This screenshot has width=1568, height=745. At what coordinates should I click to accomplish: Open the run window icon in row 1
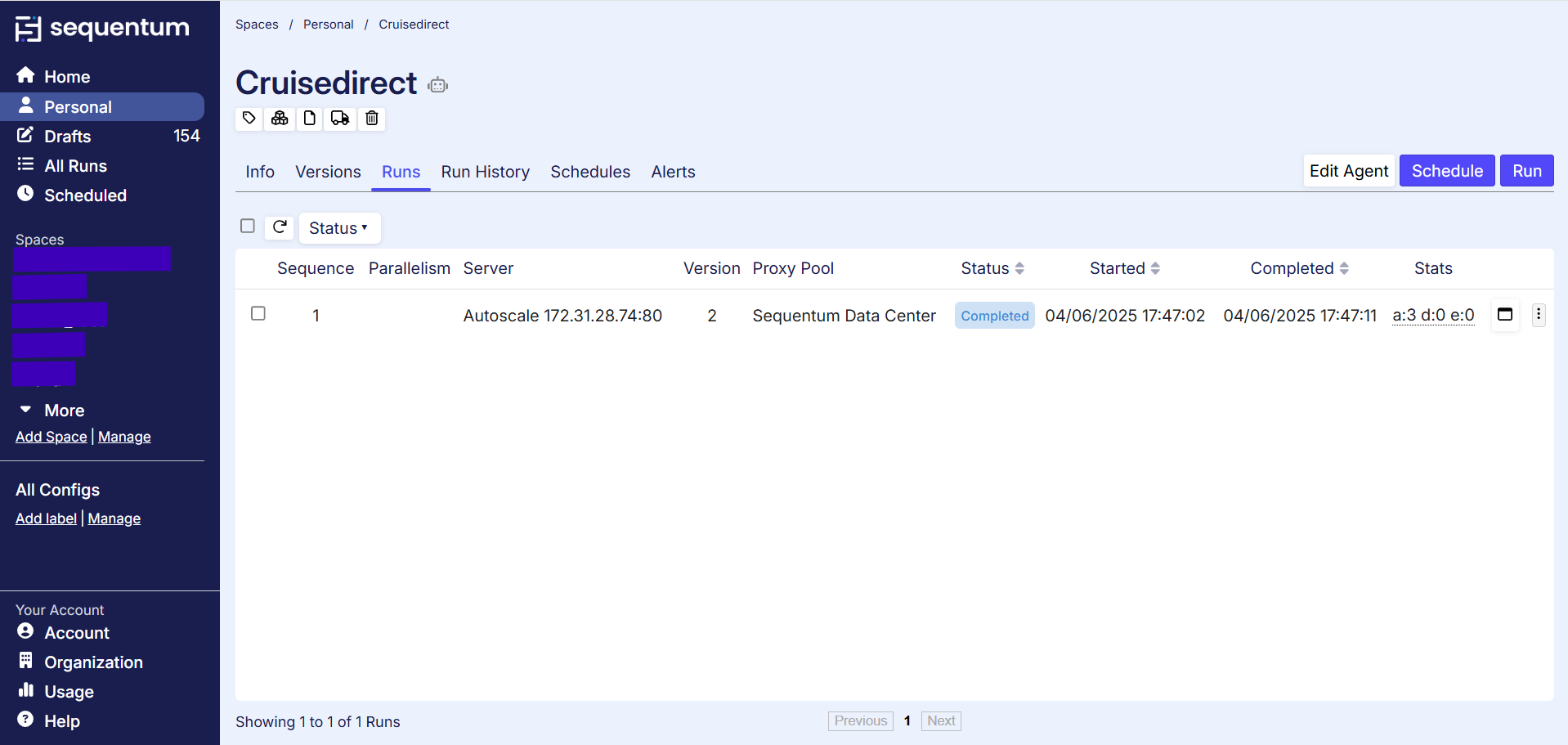(1504, 315)
